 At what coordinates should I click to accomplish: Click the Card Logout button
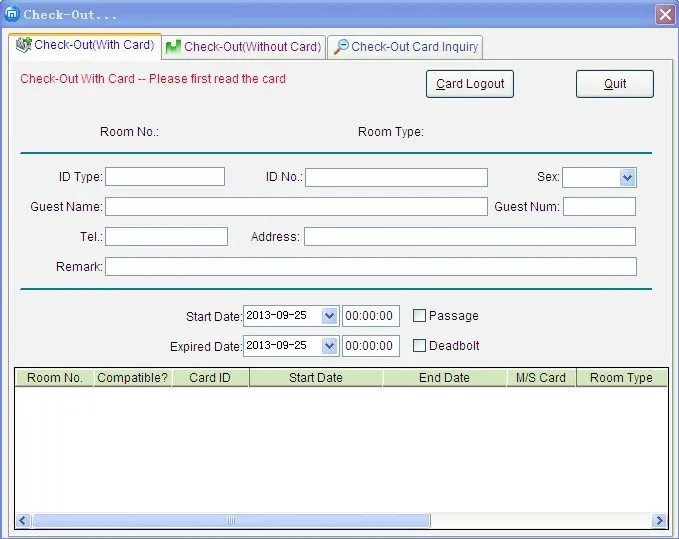click(x=470, y=84)
